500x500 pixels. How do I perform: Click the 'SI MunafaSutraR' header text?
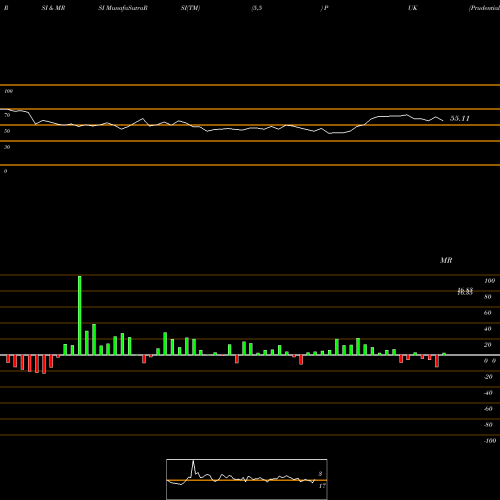pos(123,8)
